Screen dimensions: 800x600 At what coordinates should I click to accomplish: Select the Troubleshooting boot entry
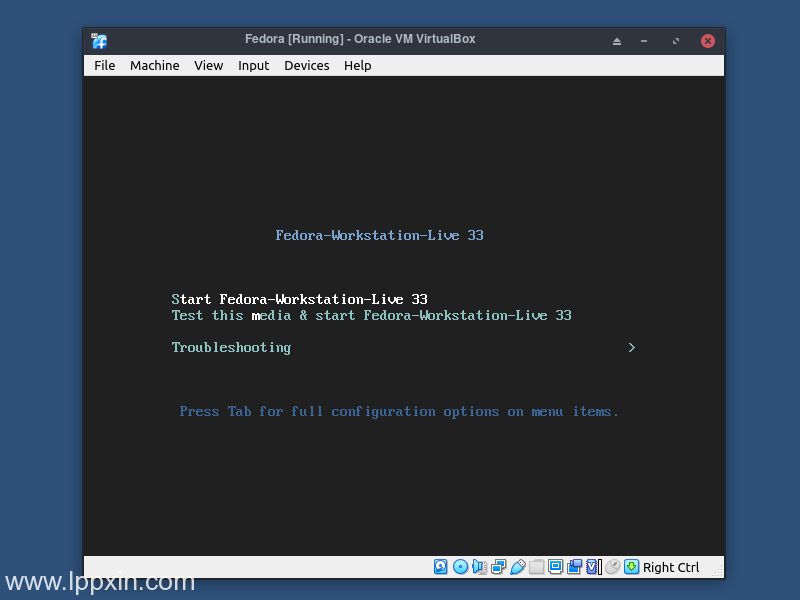231,347
